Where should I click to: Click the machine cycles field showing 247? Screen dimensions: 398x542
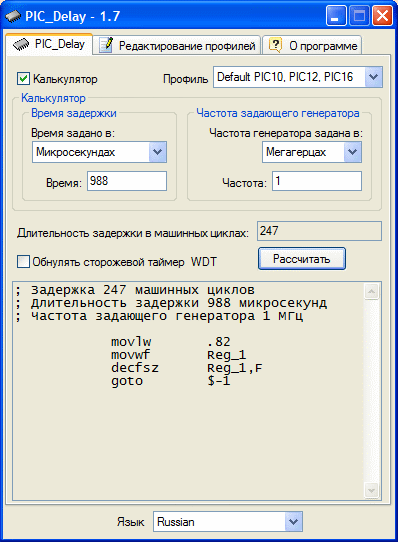point(319,231)
